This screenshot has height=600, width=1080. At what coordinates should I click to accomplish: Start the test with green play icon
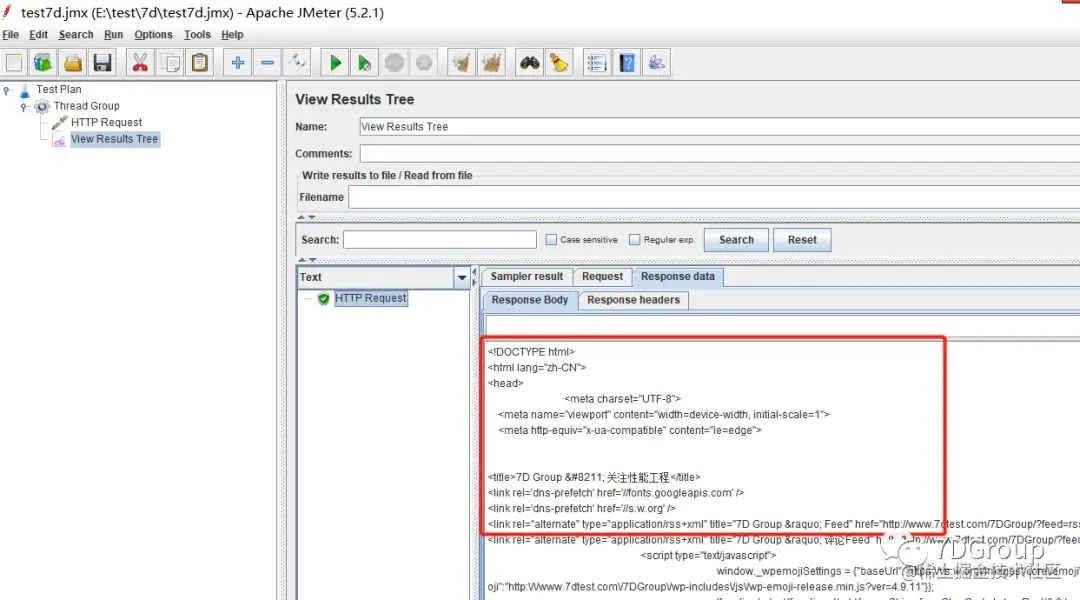click(335, 63)
